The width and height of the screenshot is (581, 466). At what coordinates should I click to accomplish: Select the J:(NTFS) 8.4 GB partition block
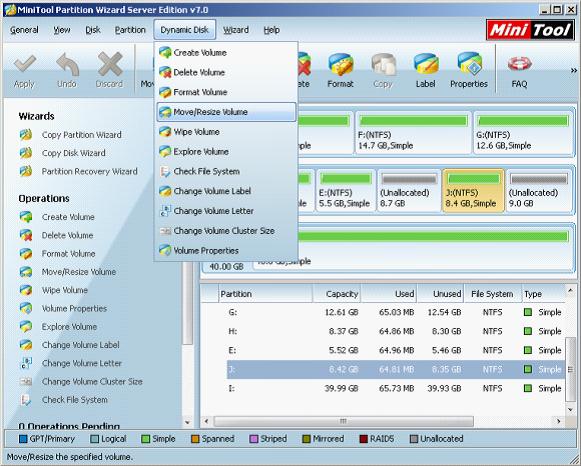473,190
